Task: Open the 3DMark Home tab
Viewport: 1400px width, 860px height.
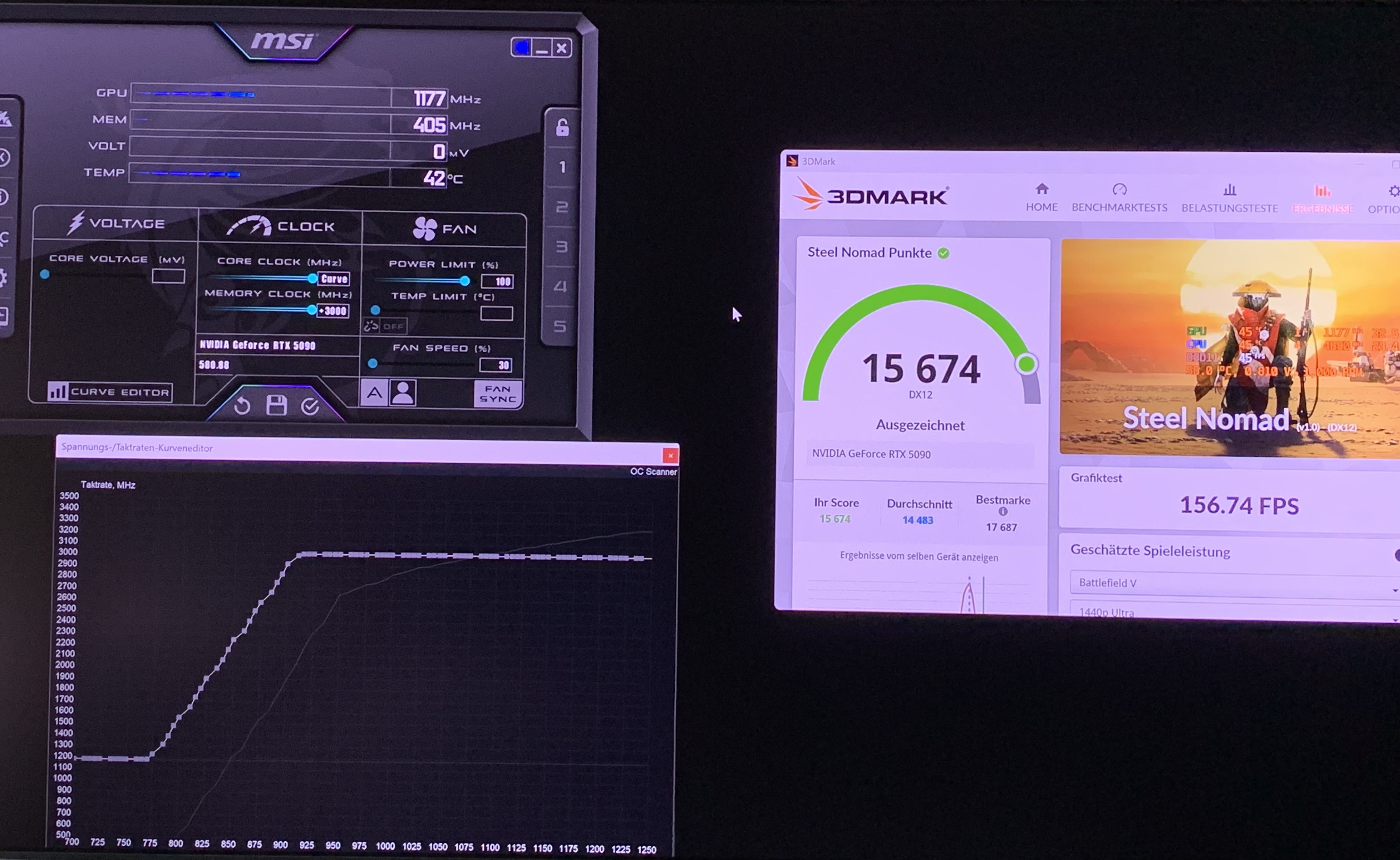Action: [x=1042, y=197]
